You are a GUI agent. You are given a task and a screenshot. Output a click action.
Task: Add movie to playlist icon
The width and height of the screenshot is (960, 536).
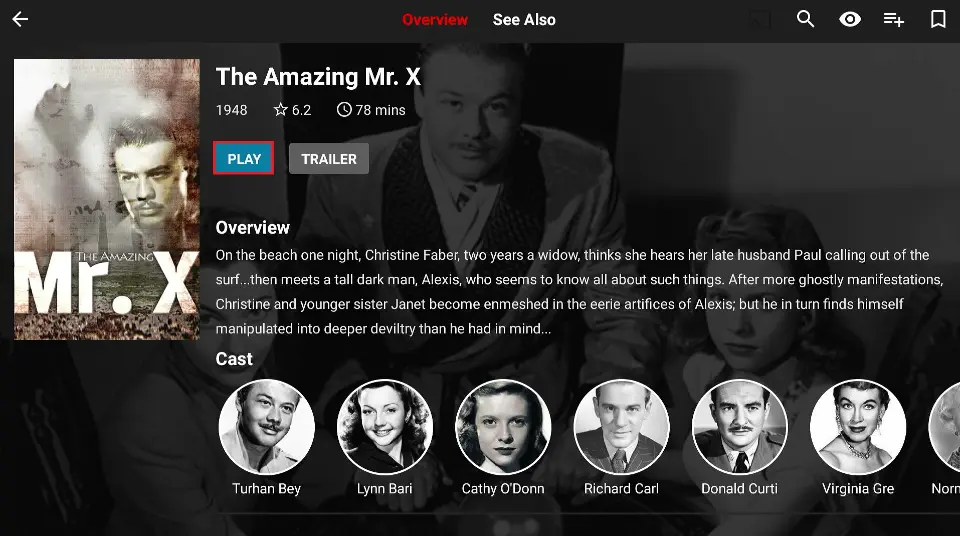pyautogui.click(x=893, y=20)
